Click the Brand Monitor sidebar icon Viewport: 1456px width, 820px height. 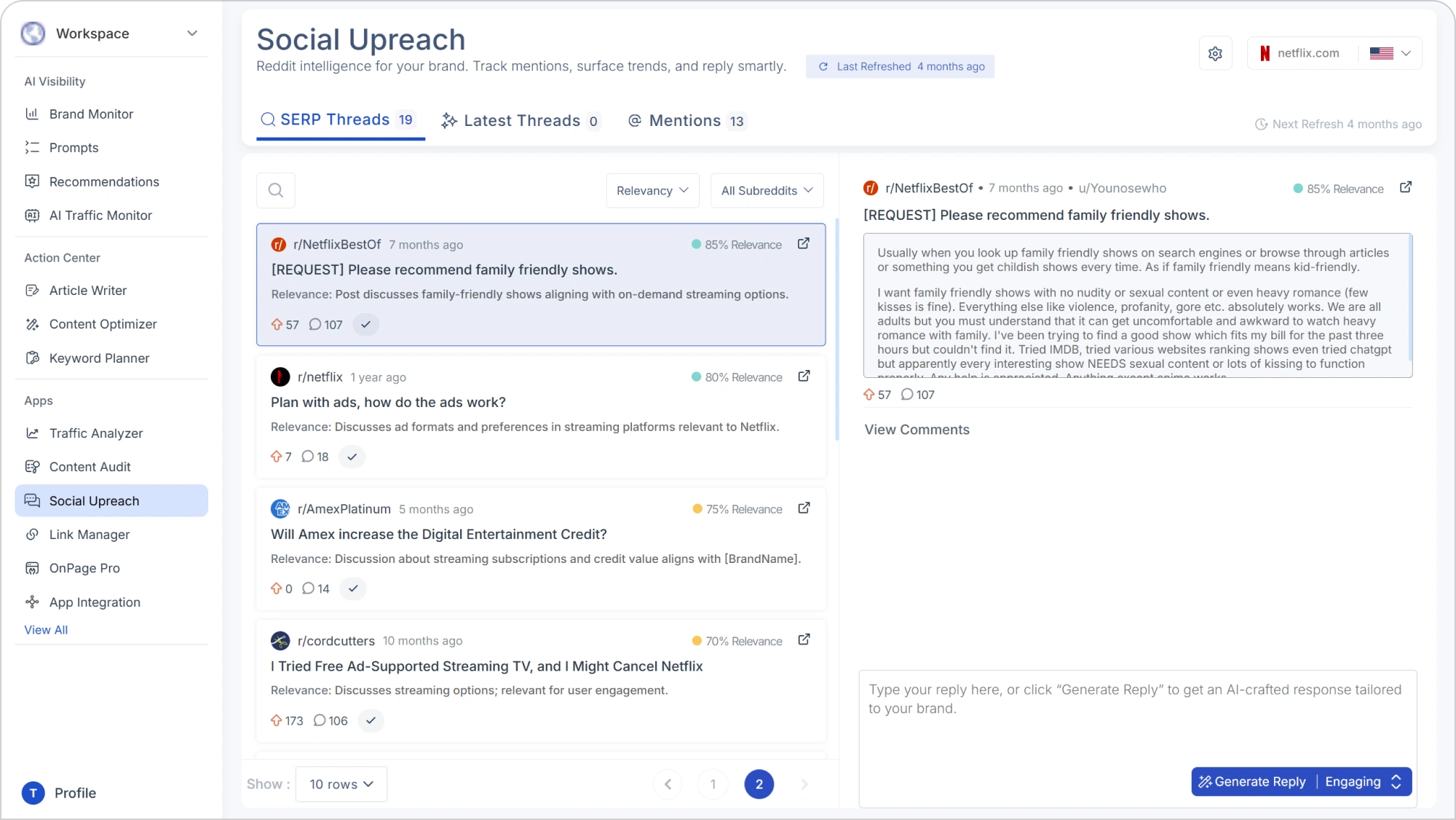[32, 114]
